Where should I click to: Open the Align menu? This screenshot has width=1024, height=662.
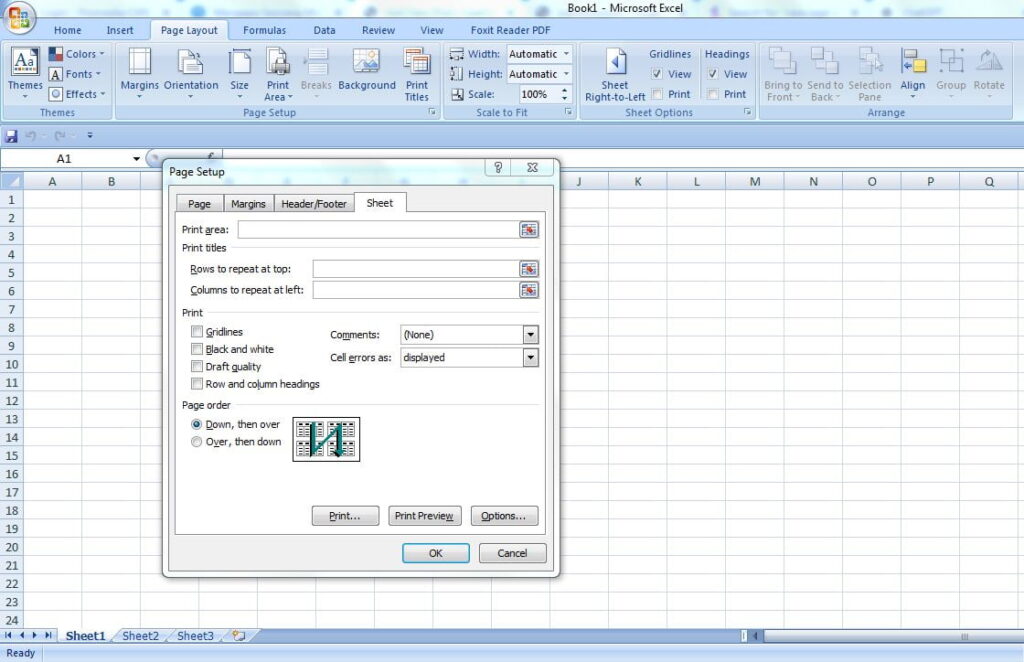click(x=912, y=74)
